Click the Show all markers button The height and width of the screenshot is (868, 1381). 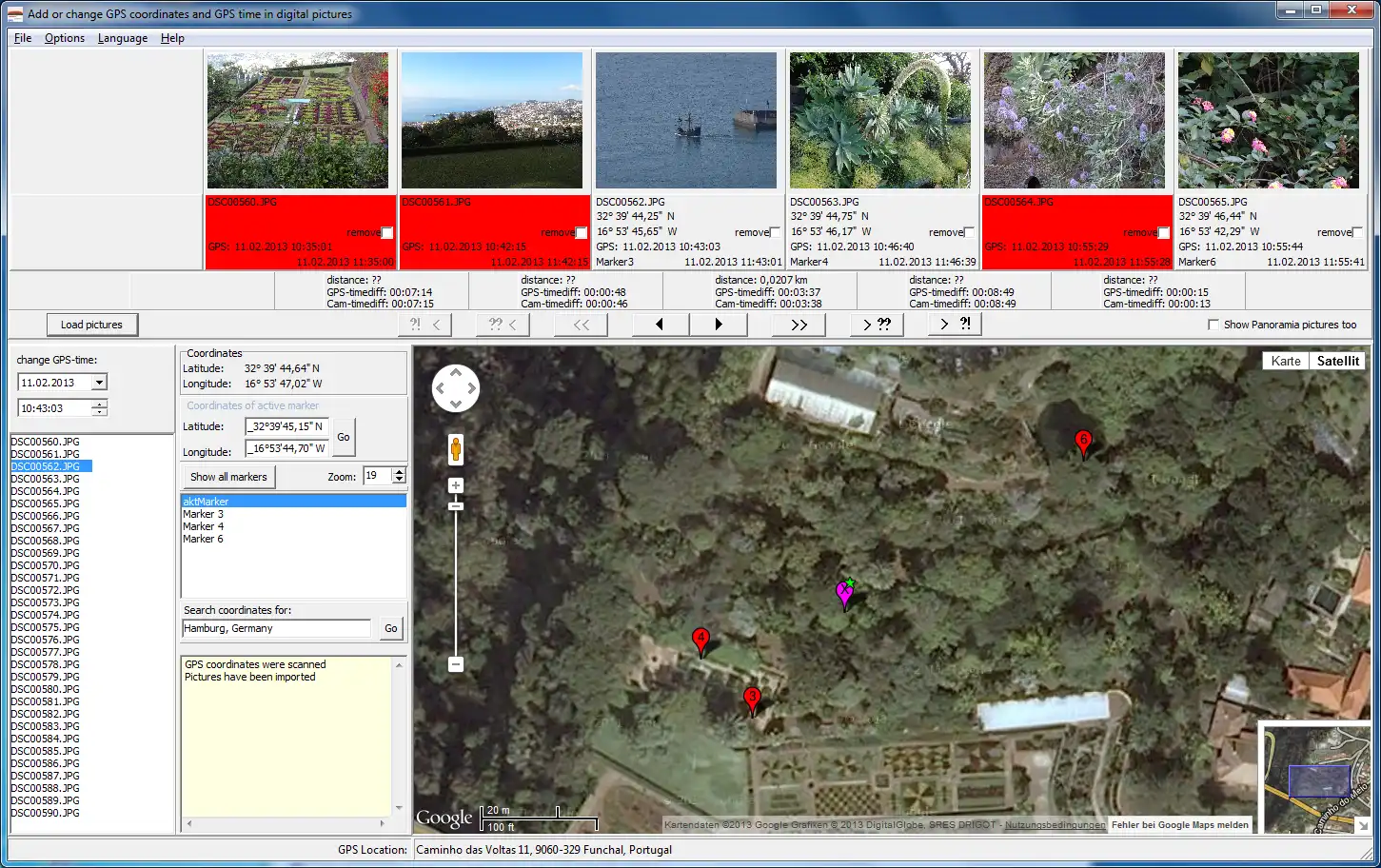[228, 477]
